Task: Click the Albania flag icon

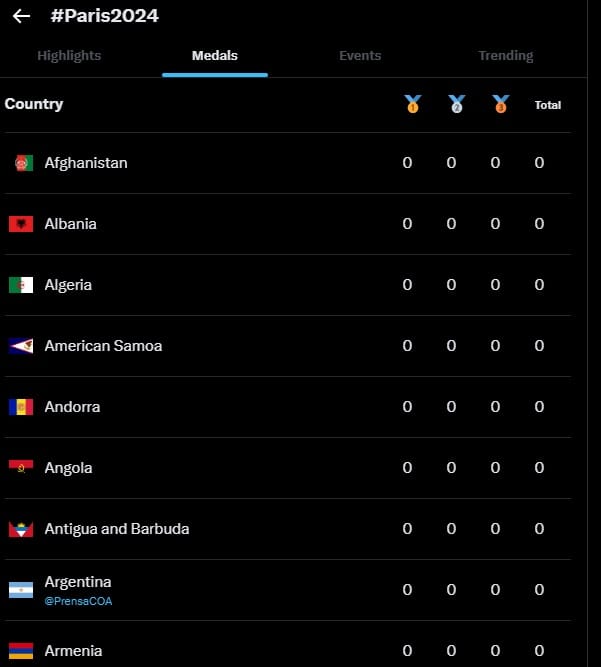Action: click(21, 224)
